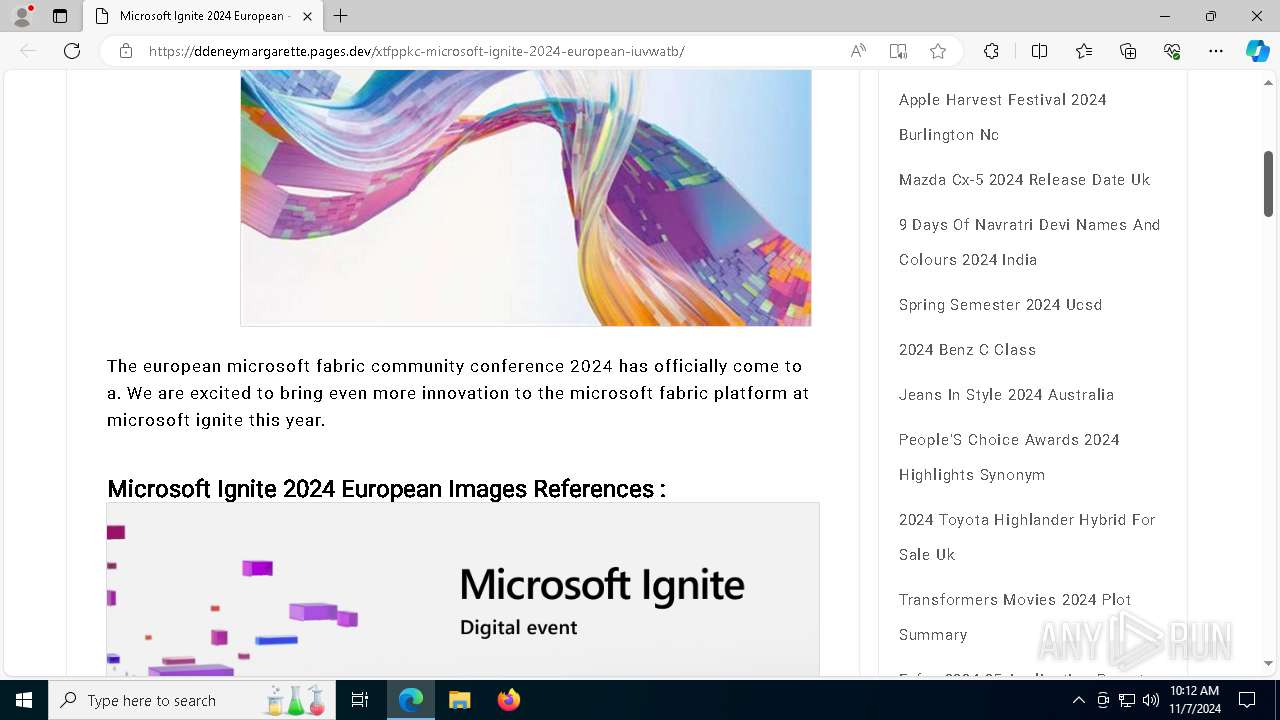This screenshot has width=1280, height=720.
Task: Open 9 Days Of Navratri Devi Names link
Action: [1029, 242]
